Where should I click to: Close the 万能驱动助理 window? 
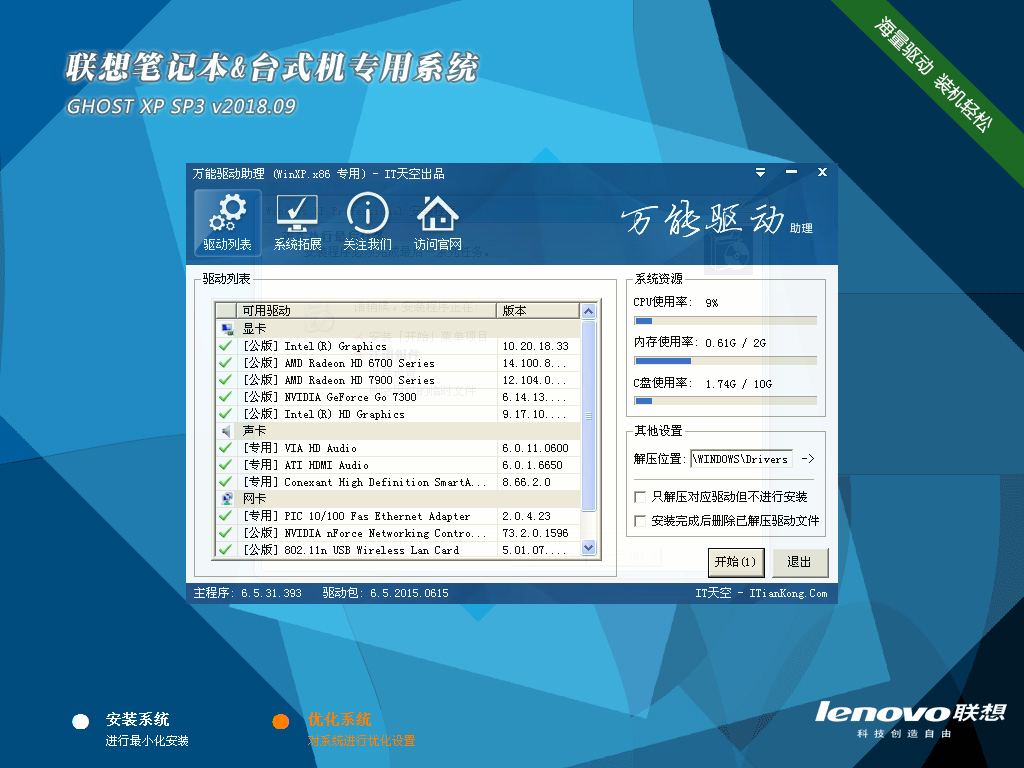tap(822, 172)
